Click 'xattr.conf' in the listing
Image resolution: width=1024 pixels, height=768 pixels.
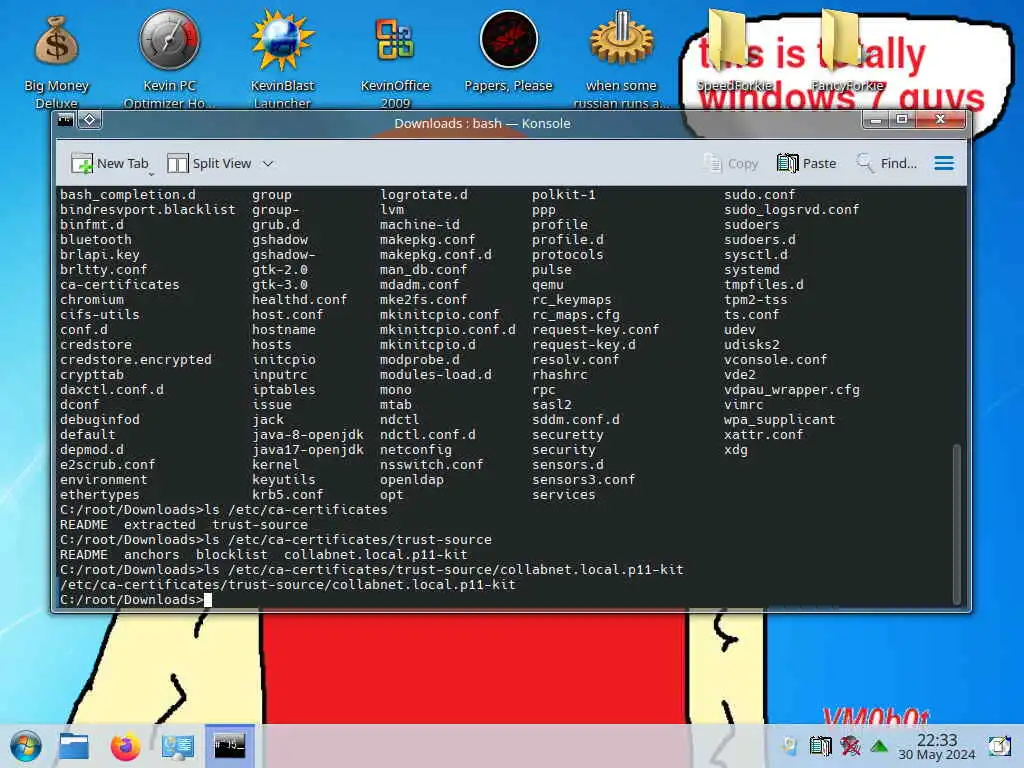[x=763, y=435]
